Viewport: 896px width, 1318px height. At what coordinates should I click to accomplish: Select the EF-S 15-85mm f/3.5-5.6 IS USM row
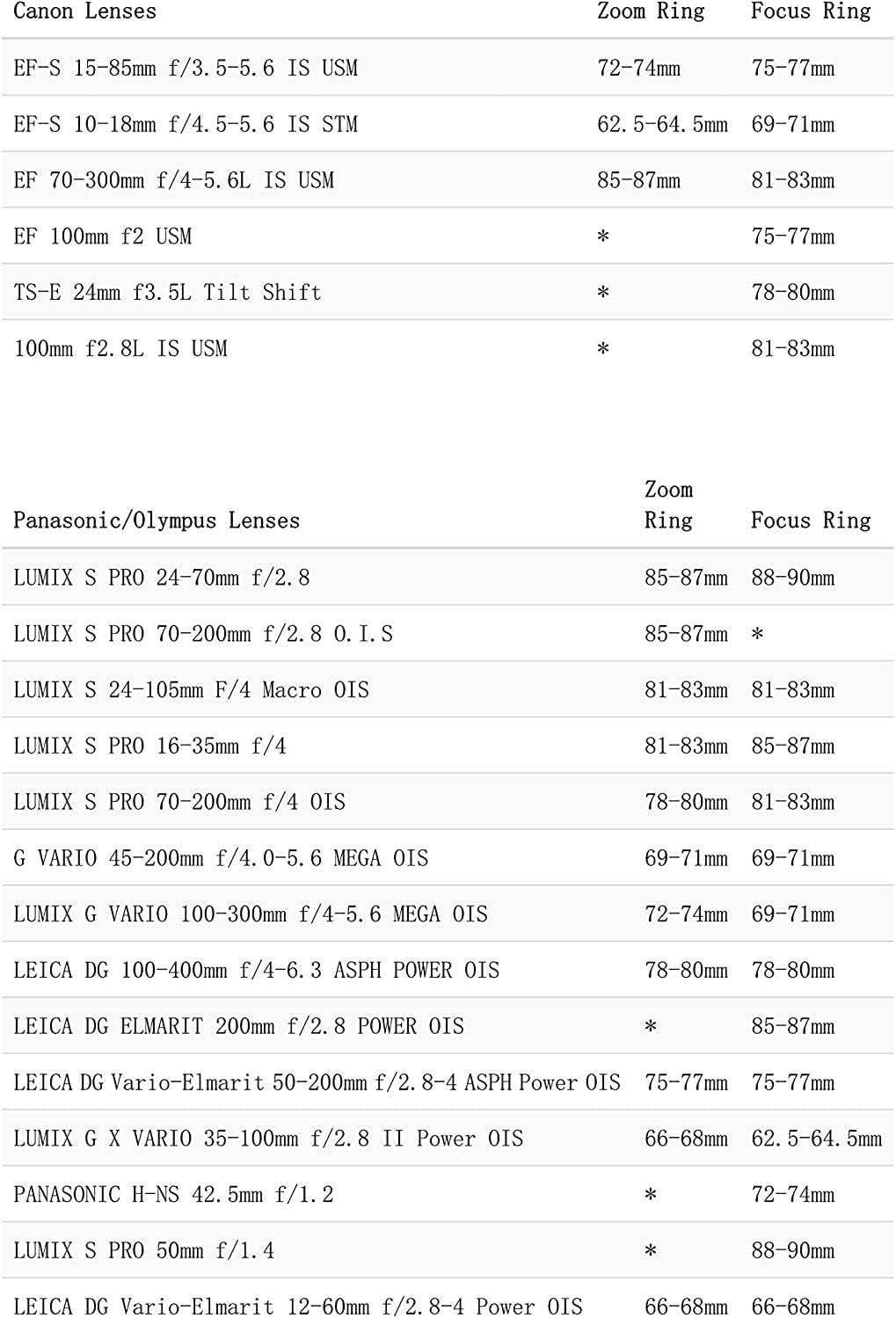[186, 69]
